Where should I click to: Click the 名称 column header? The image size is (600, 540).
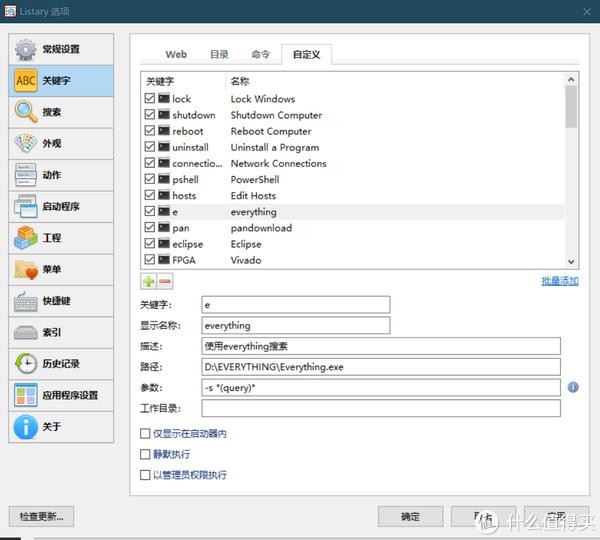tap(240, 81)
